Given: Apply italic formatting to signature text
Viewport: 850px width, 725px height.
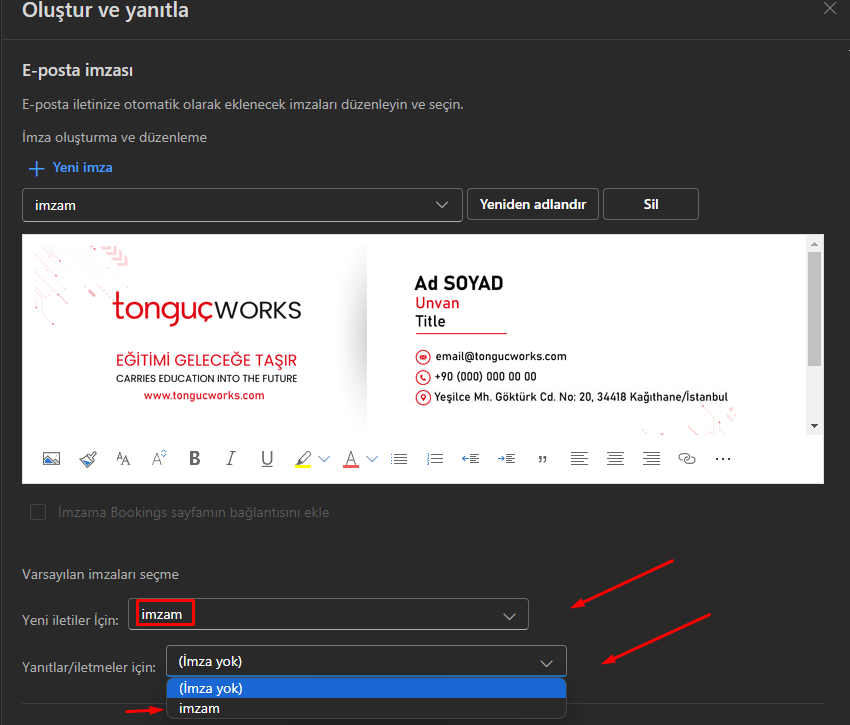Looking at the screenshot, I should coord(231,459).
